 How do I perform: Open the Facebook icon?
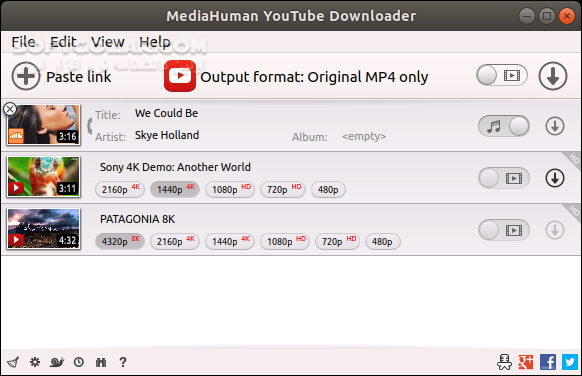548,362
